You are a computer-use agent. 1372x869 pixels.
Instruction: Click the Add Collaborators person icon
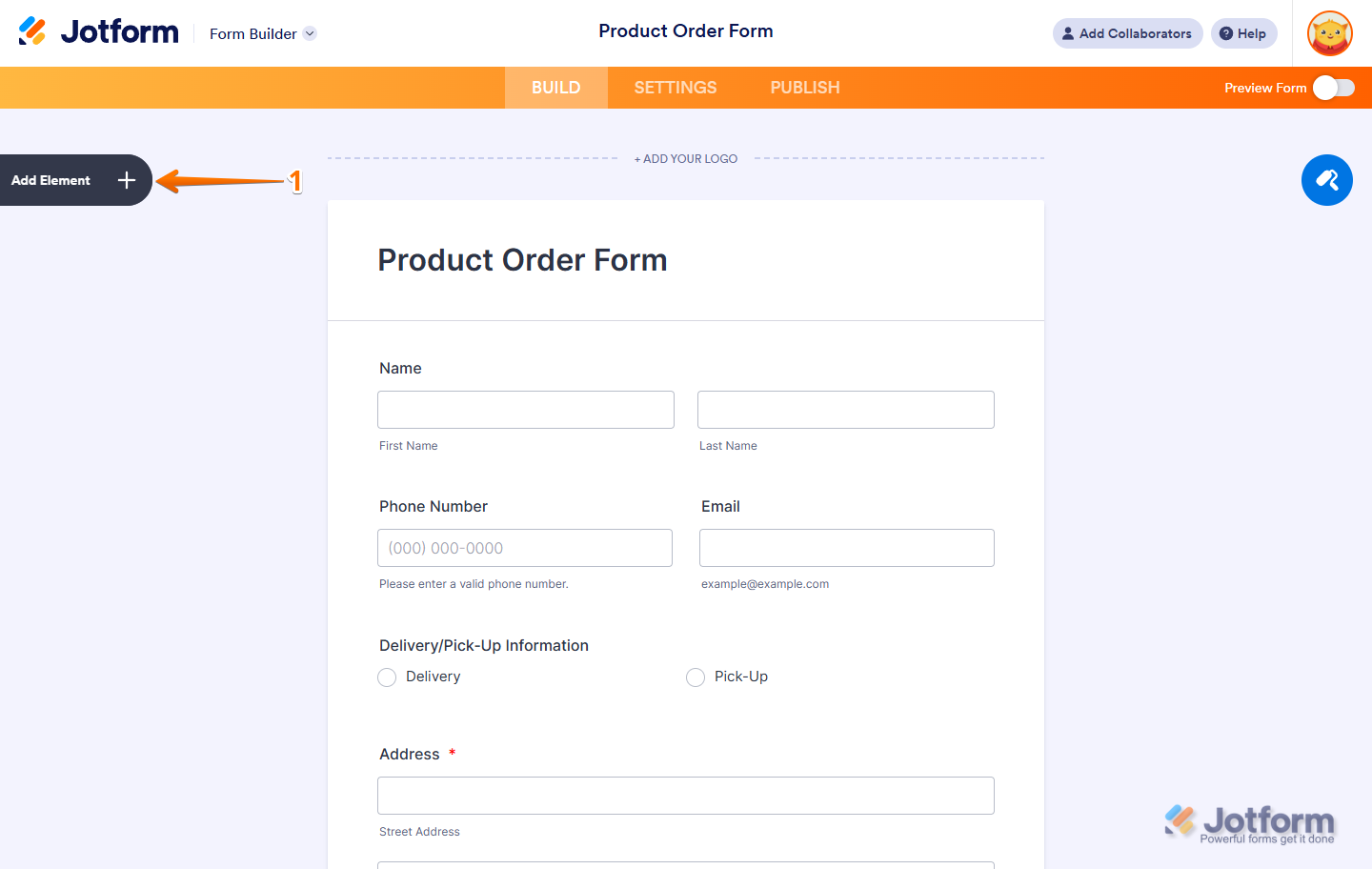1068,33
